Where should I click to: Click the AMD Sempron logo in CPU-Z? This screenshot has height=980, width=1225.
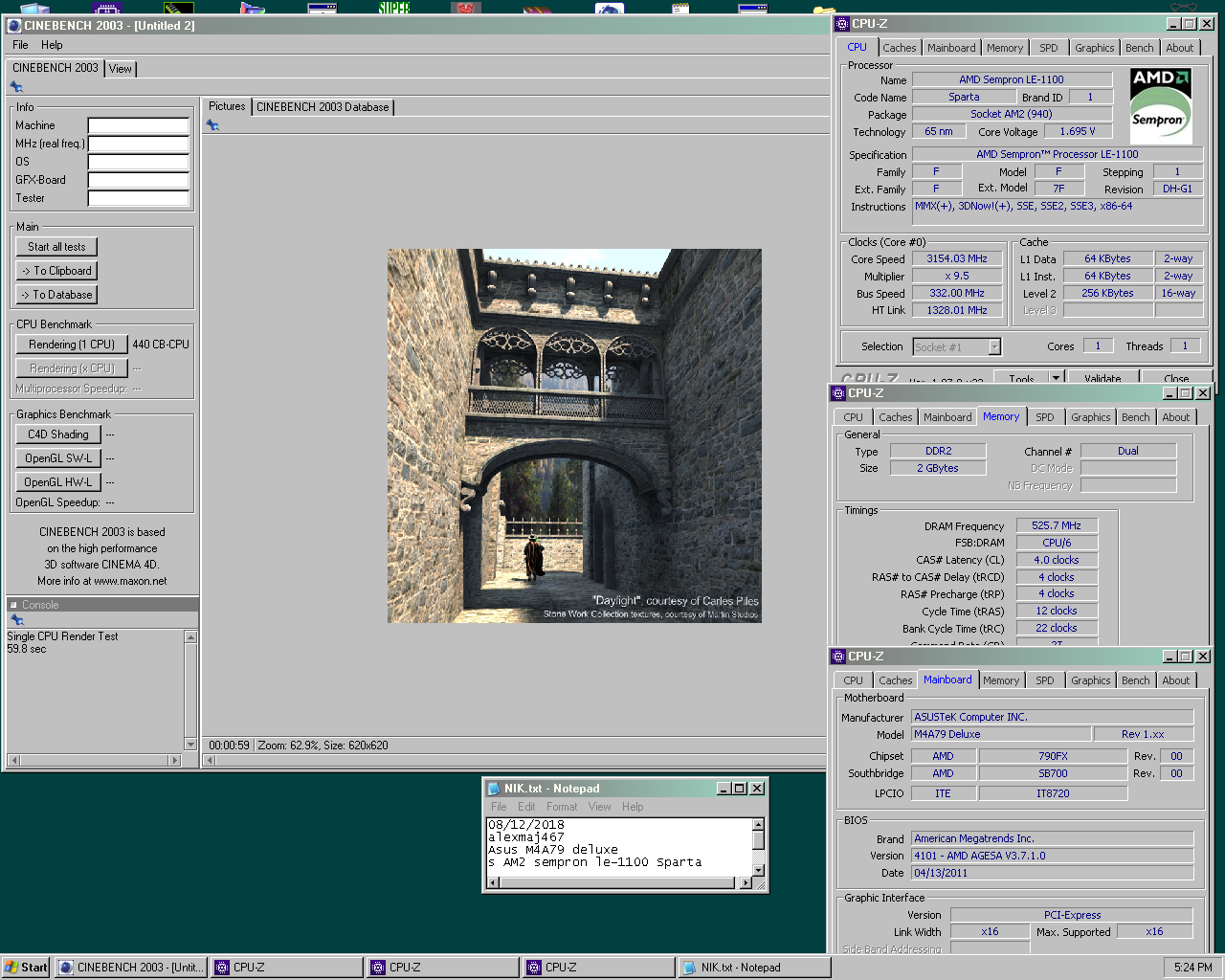click(x=1160, y=105)
